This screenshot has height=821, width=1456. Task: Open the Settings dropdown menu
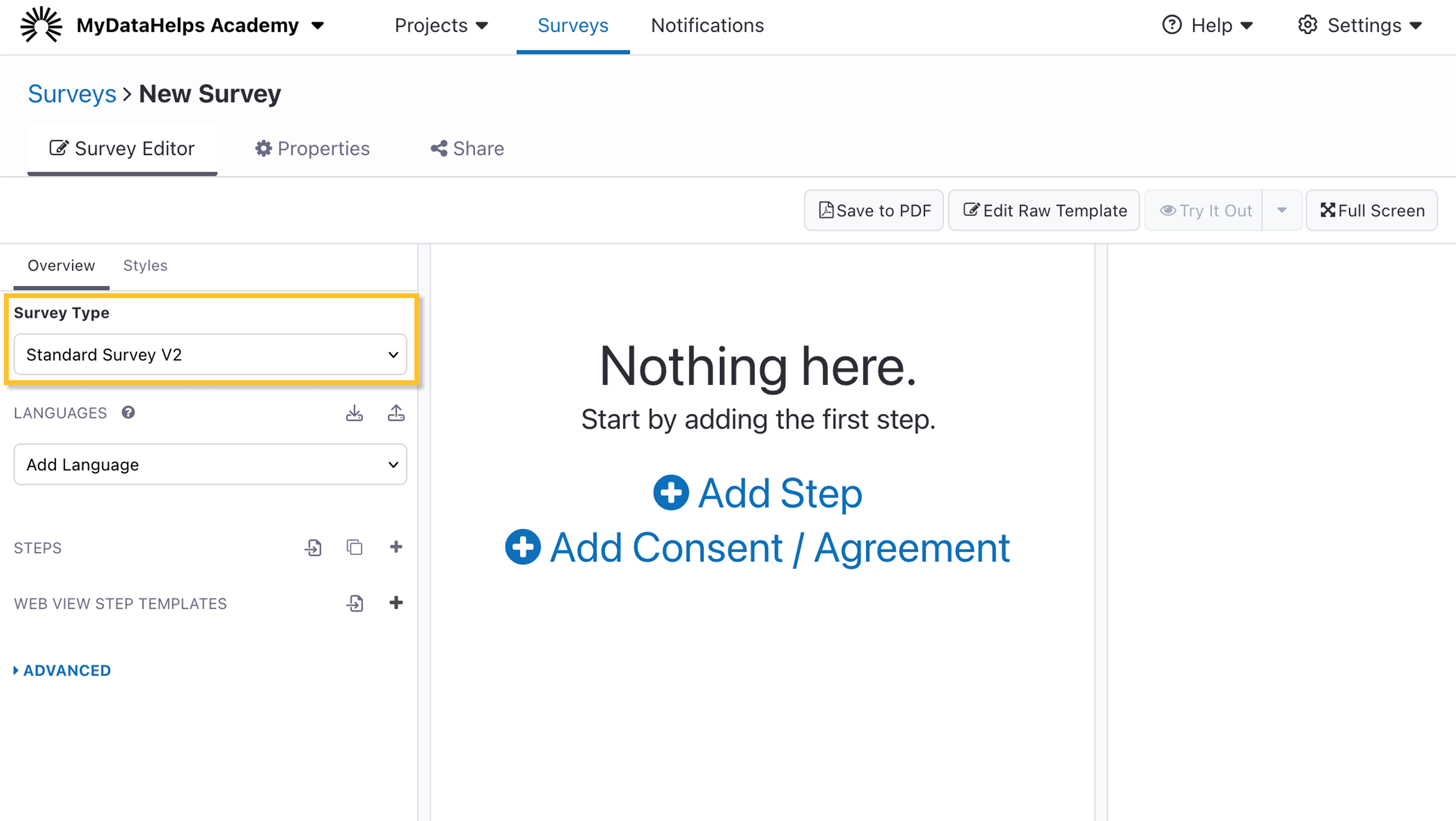[1360, 25]
